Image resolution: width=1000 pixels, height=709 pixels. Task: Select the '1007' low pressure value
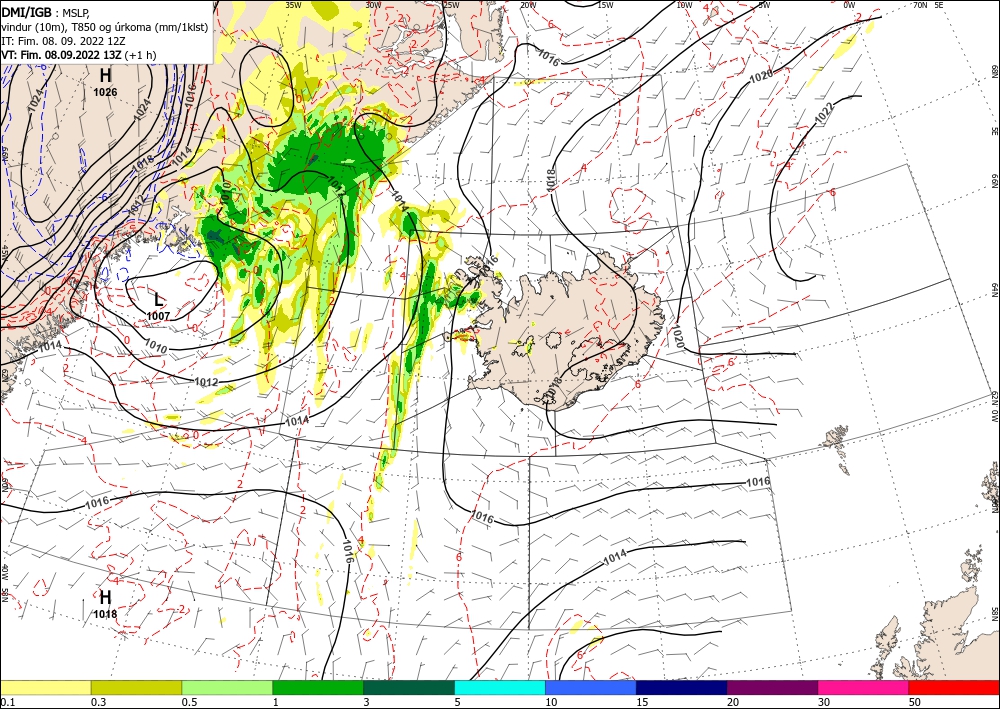pos(158,316)
